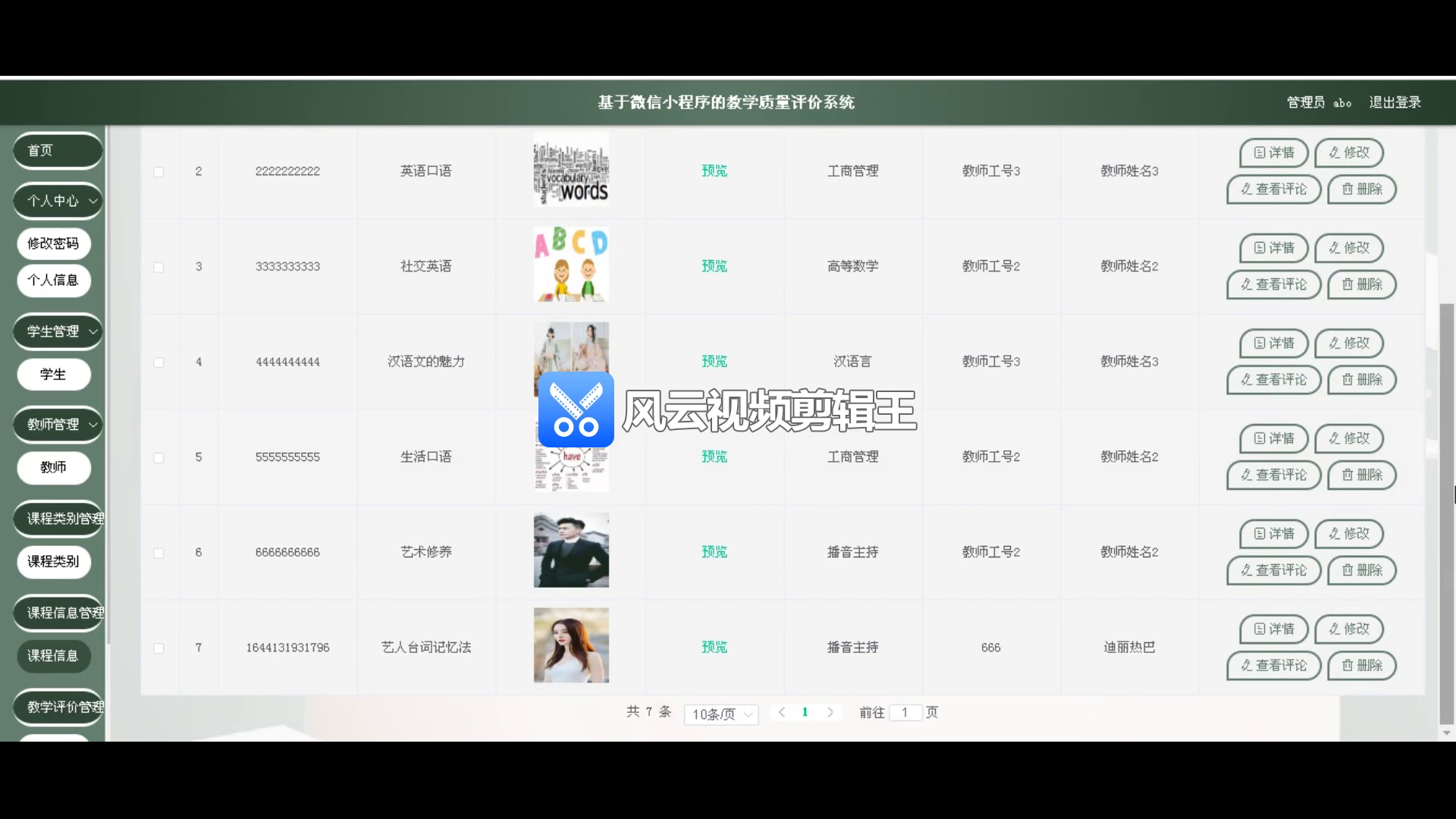Open 修改密码 page
1456x819 pixels.
54,243
